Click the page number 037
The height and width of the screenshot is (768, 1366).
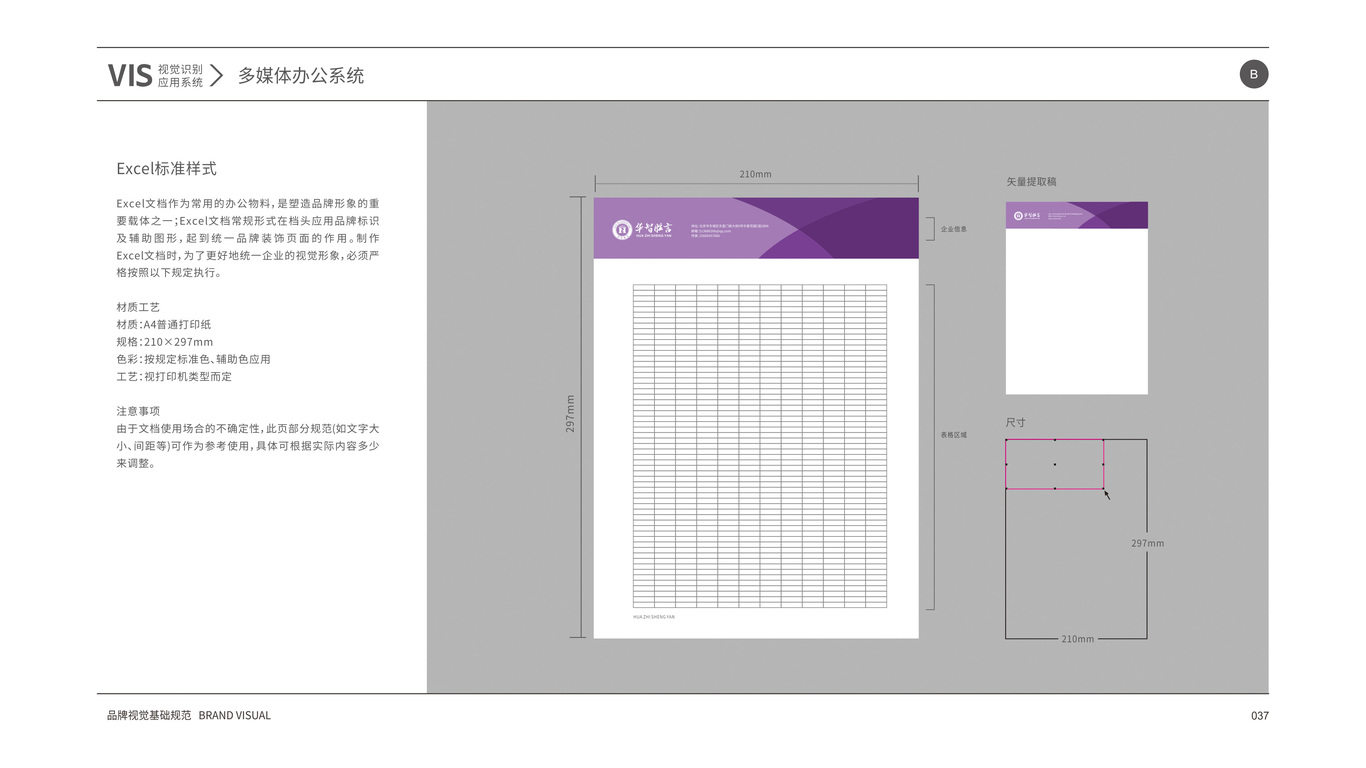click(x=1260, y=715)
